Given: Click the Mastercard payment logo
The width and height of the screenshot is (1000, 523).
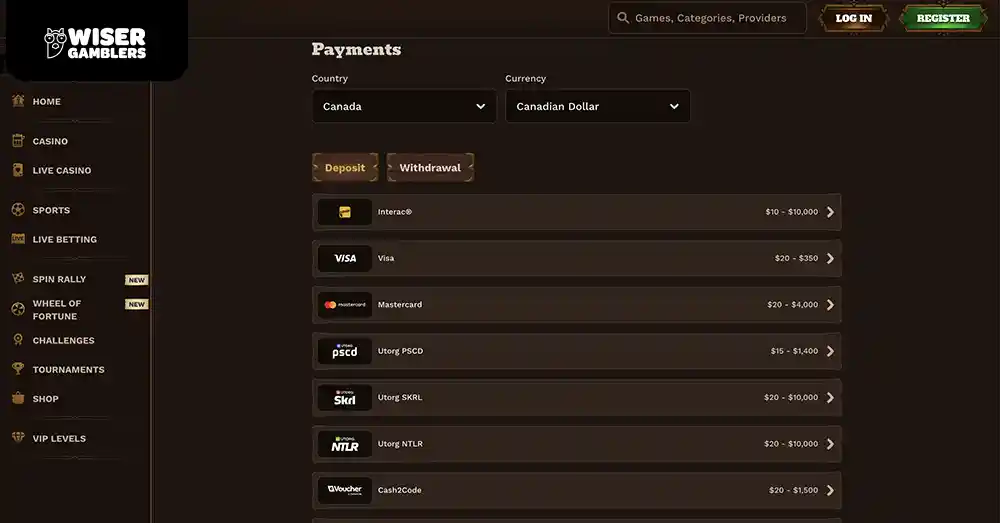Looking at the screenshot, I should [344, 305].
